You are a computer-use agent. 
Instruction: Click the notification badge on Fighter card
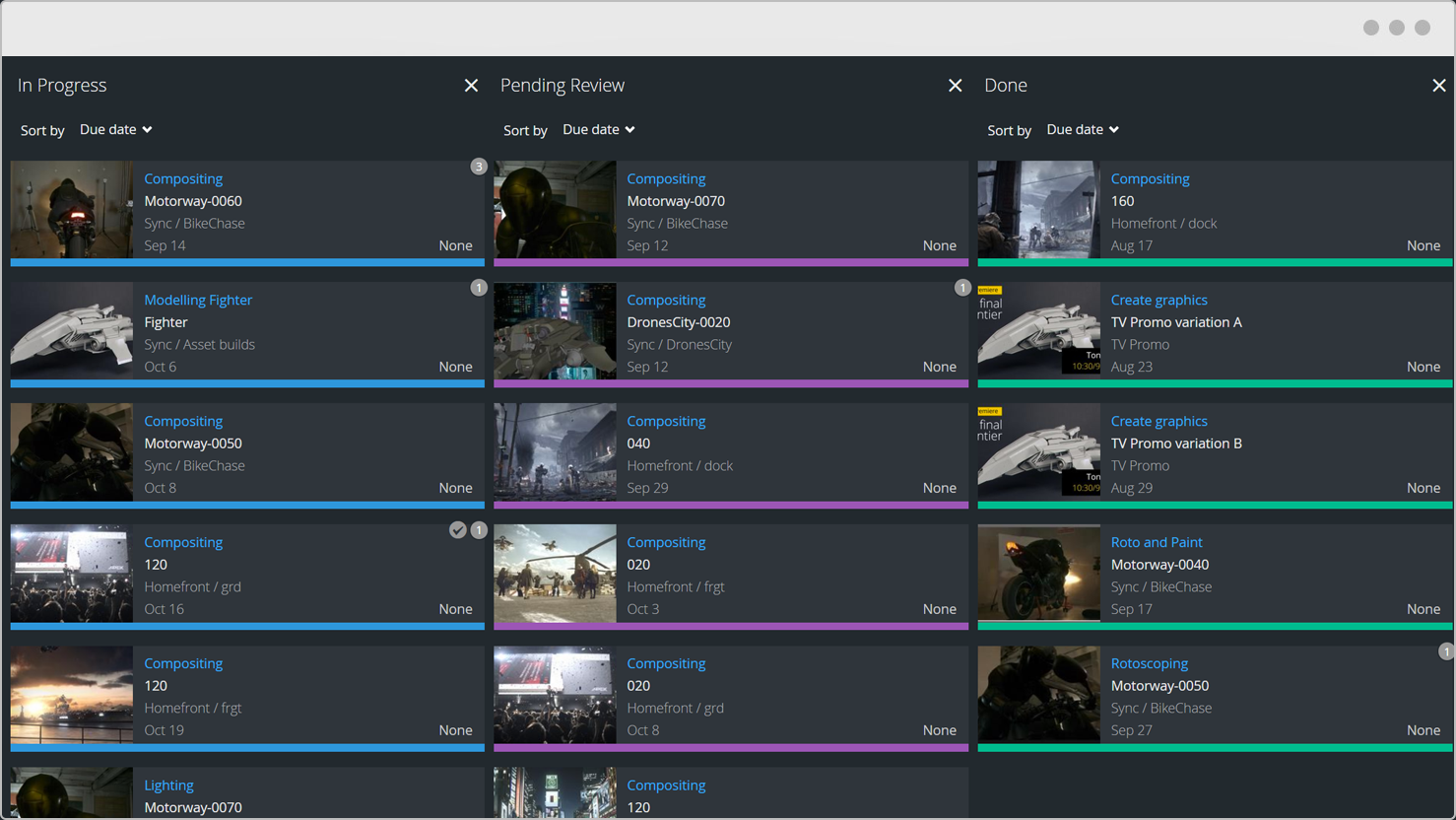tap(479, 288)
